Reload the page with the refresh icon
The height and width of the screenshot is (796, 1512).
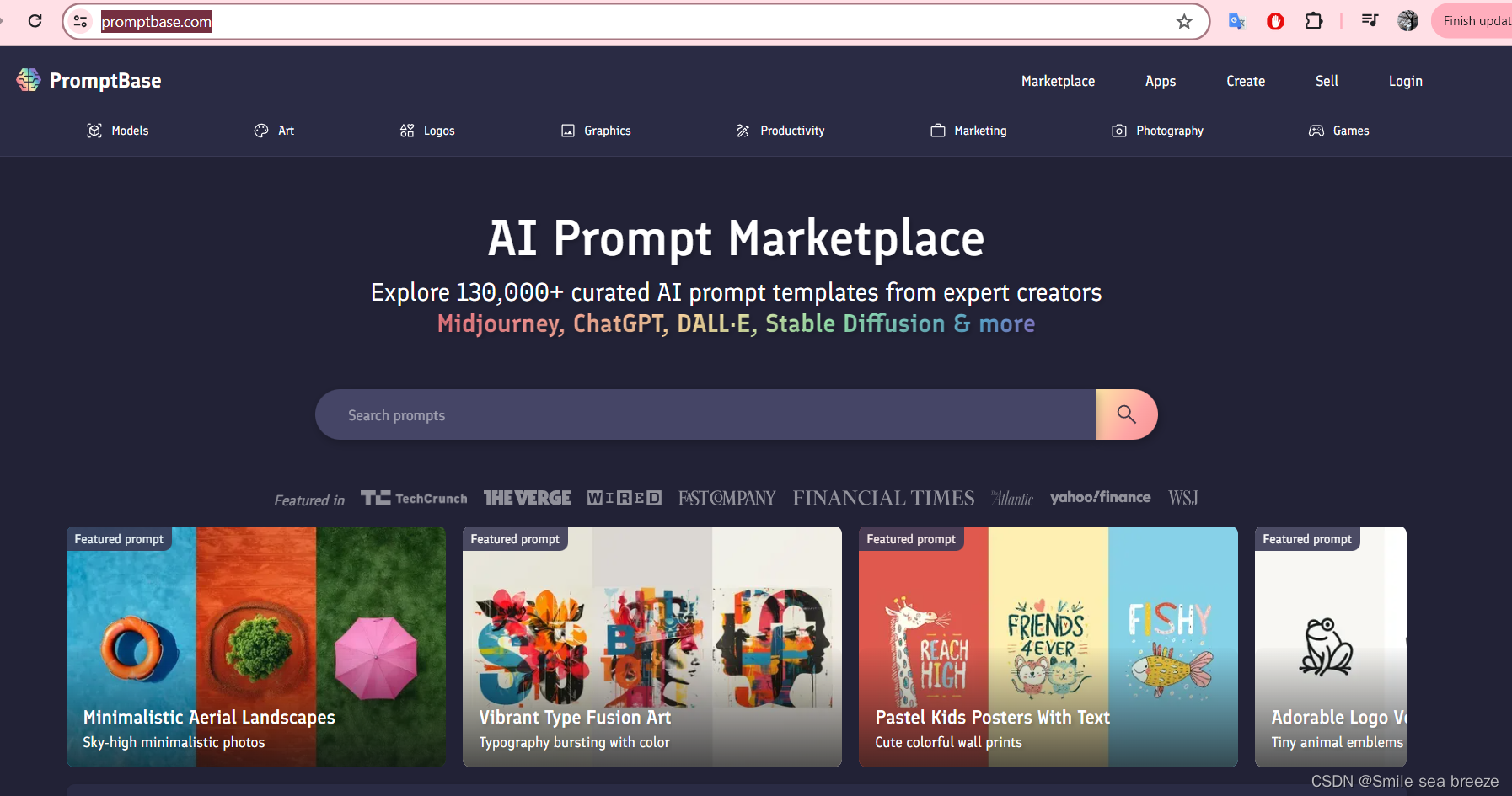tap(35, 21)
